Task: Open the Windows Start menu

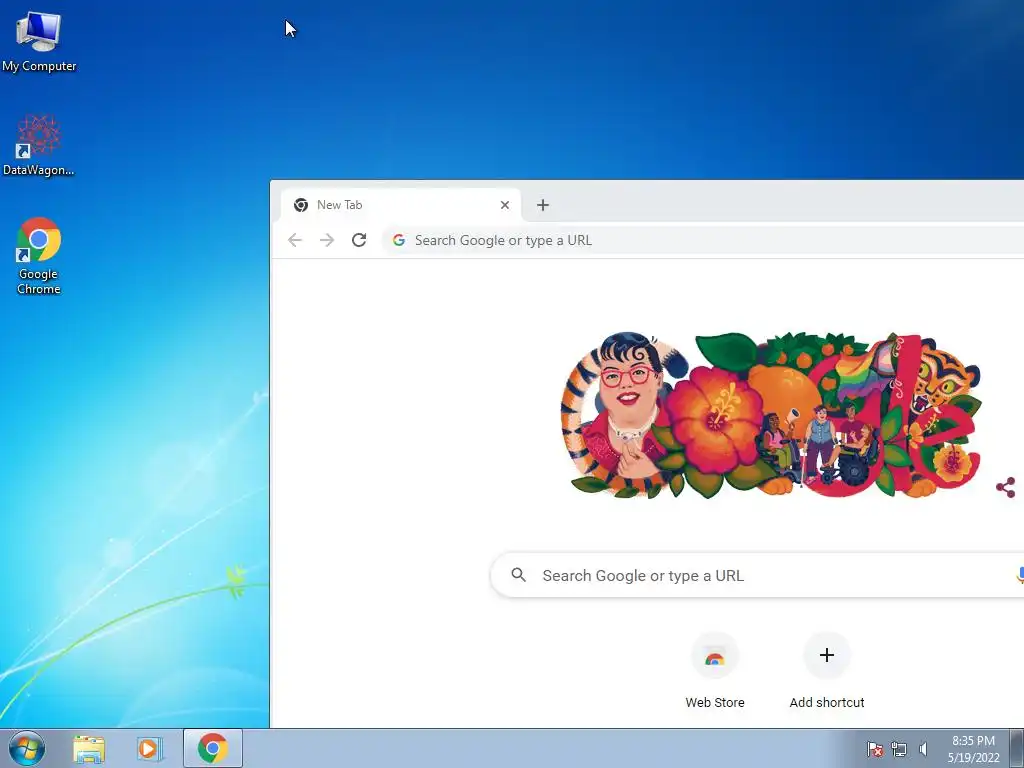Action: (26, 748)
